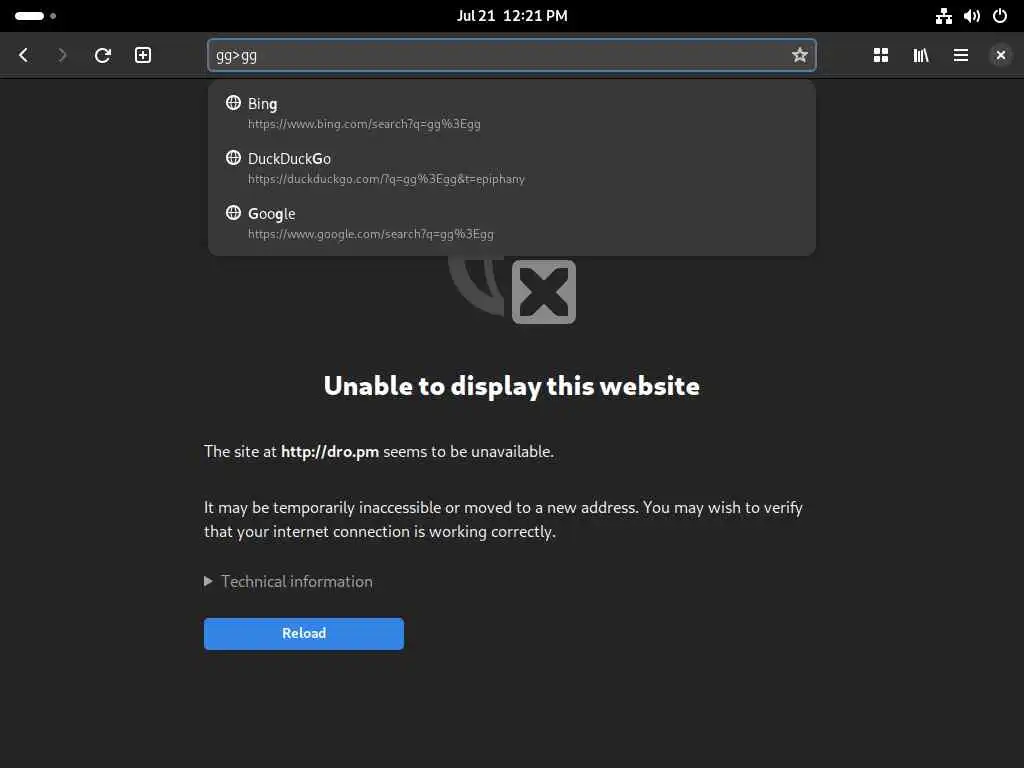This screenshot has height=768, width=1024.
Task: Open the tab overview grid icon
Action: [x=881, y=56]
